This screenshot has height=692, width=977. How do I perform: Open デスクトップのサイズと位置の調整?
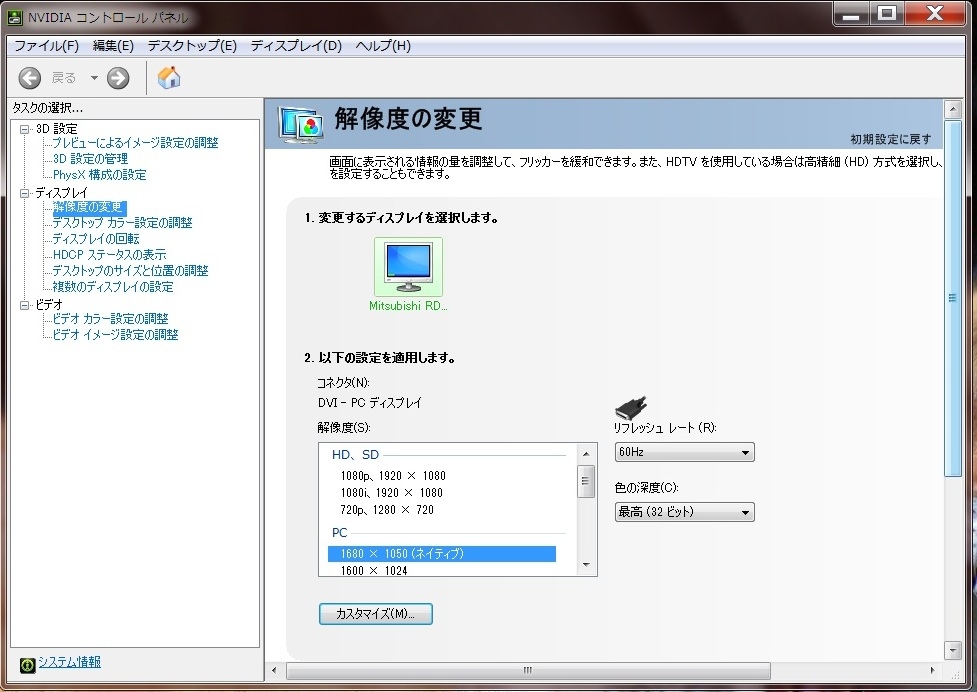130,271
